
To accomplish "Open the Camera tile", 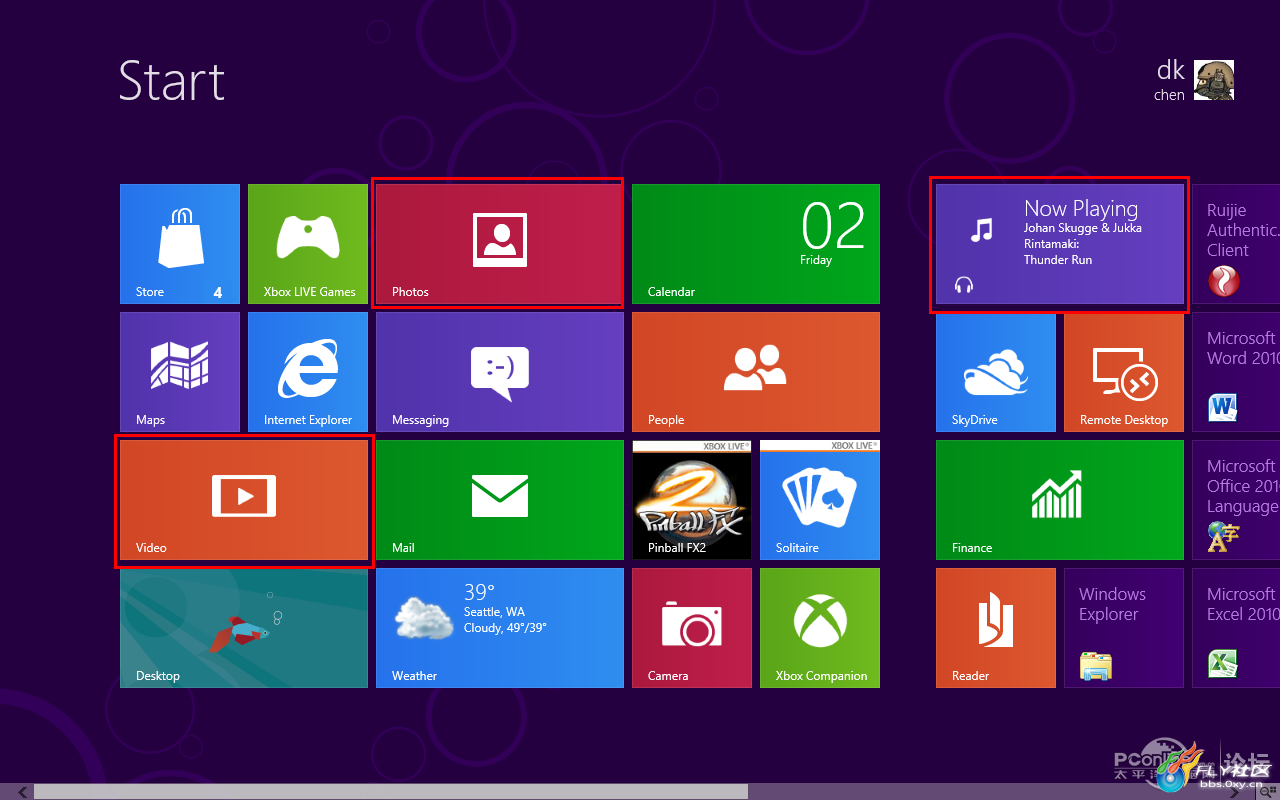I will tap(692, 628).
